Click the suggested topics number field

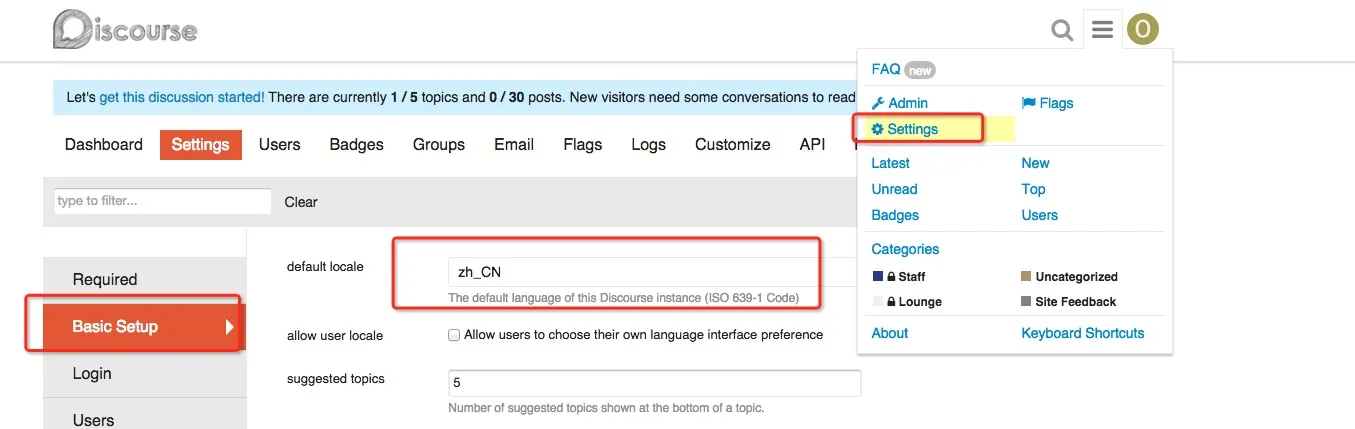coord(654,383)
